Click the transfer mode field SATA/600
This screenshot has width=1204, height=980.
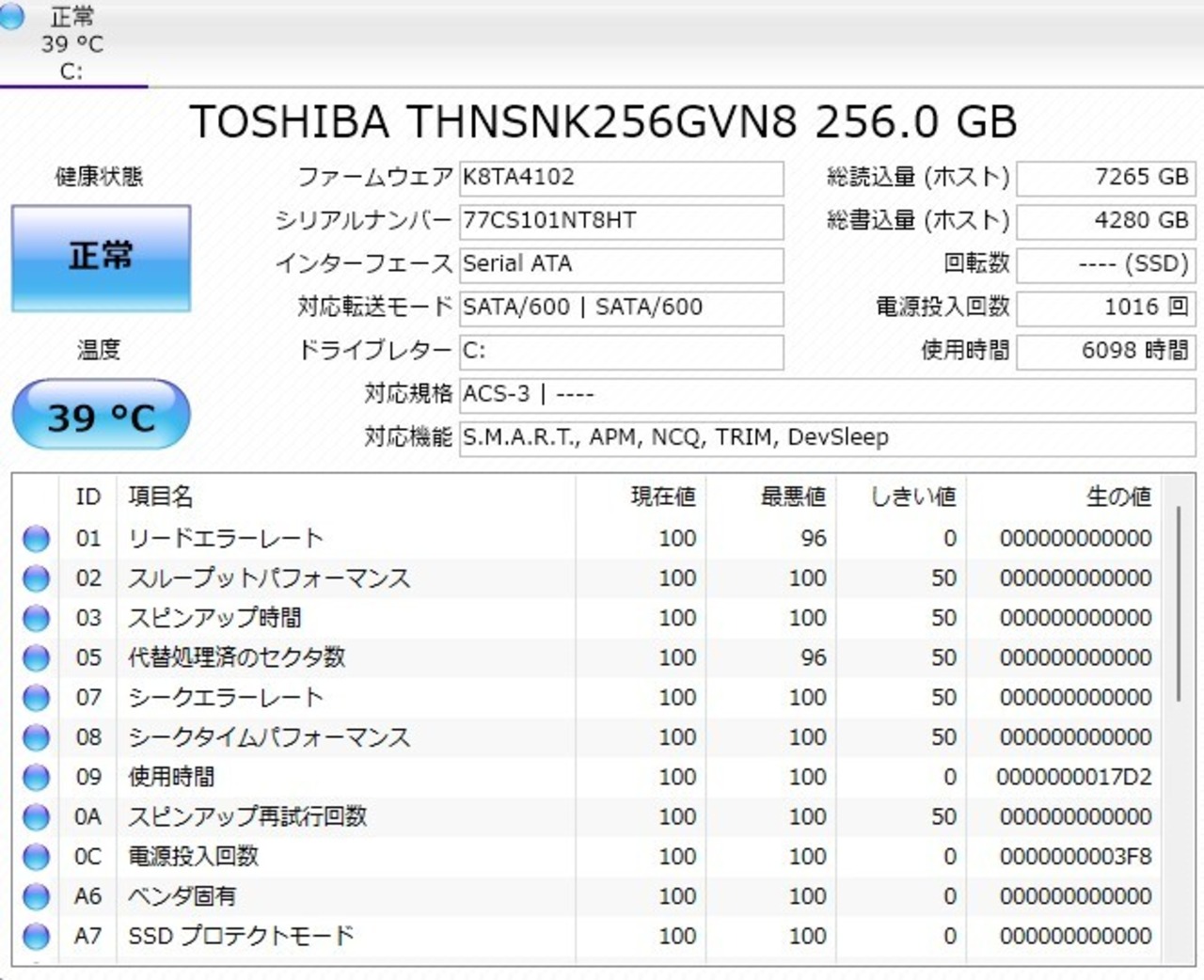621,308
